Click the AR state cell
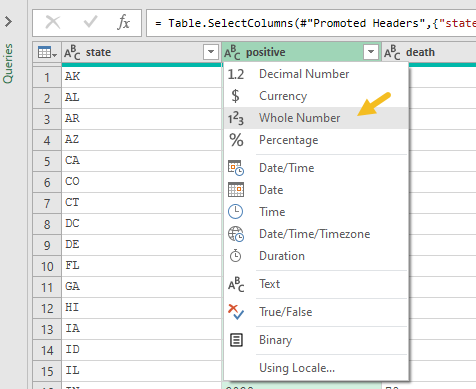476x389 pixels. (142, 119)
